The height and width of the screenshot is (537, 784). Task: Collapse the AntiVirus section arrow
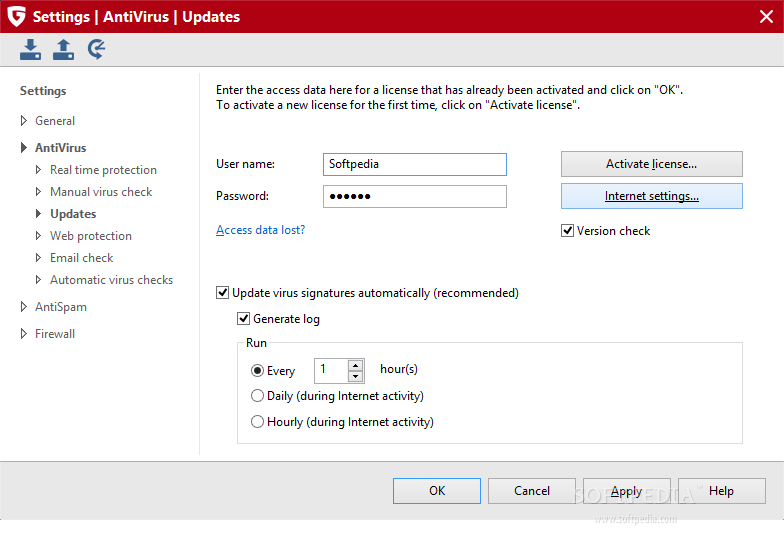[24, 148]
